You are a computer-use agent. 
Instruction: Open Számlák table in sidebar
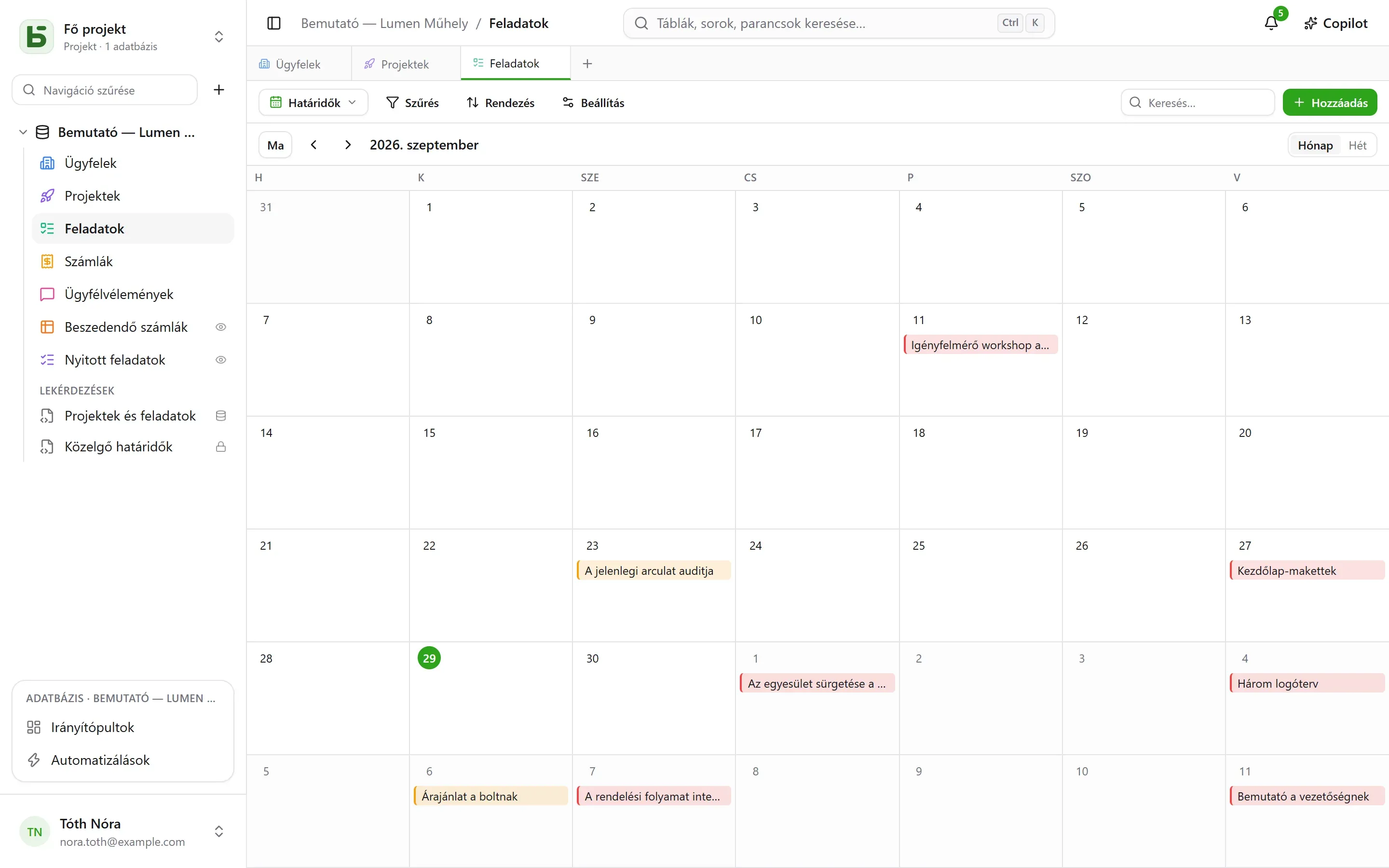(x=133, y=261)
